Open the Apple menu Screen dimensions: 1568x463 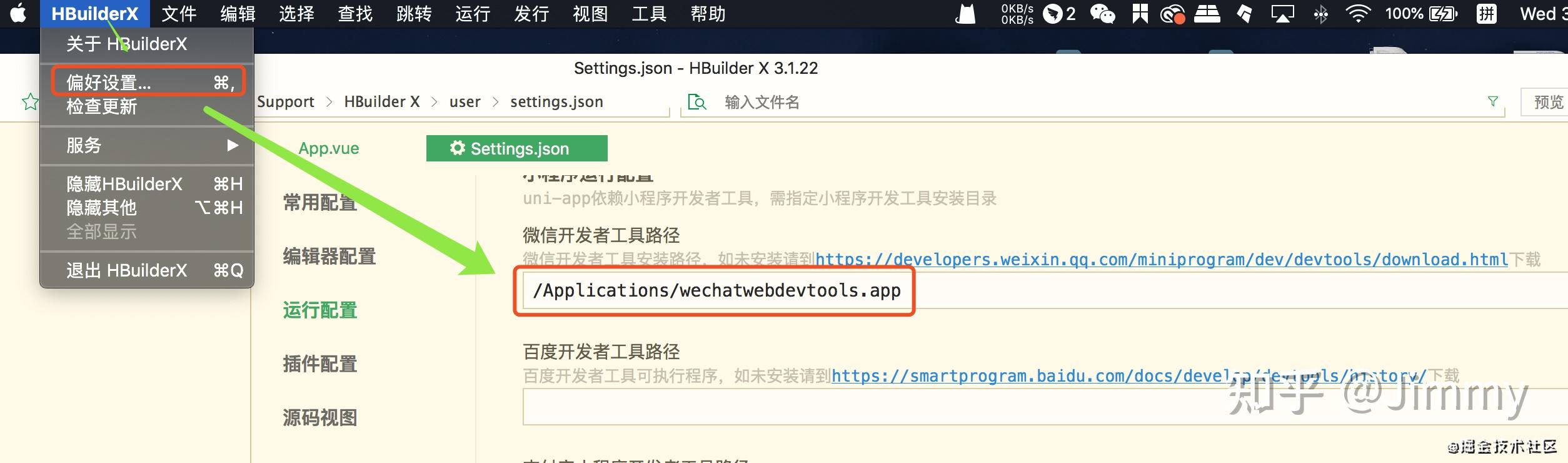19,13
